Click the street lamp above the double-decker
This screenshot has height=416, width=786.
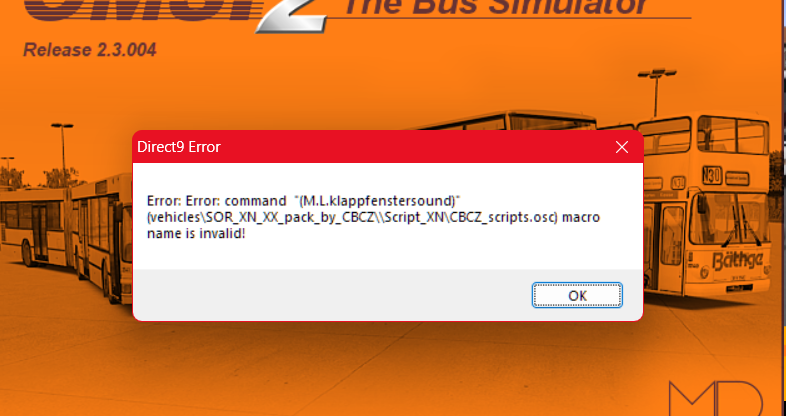[656, 90]
